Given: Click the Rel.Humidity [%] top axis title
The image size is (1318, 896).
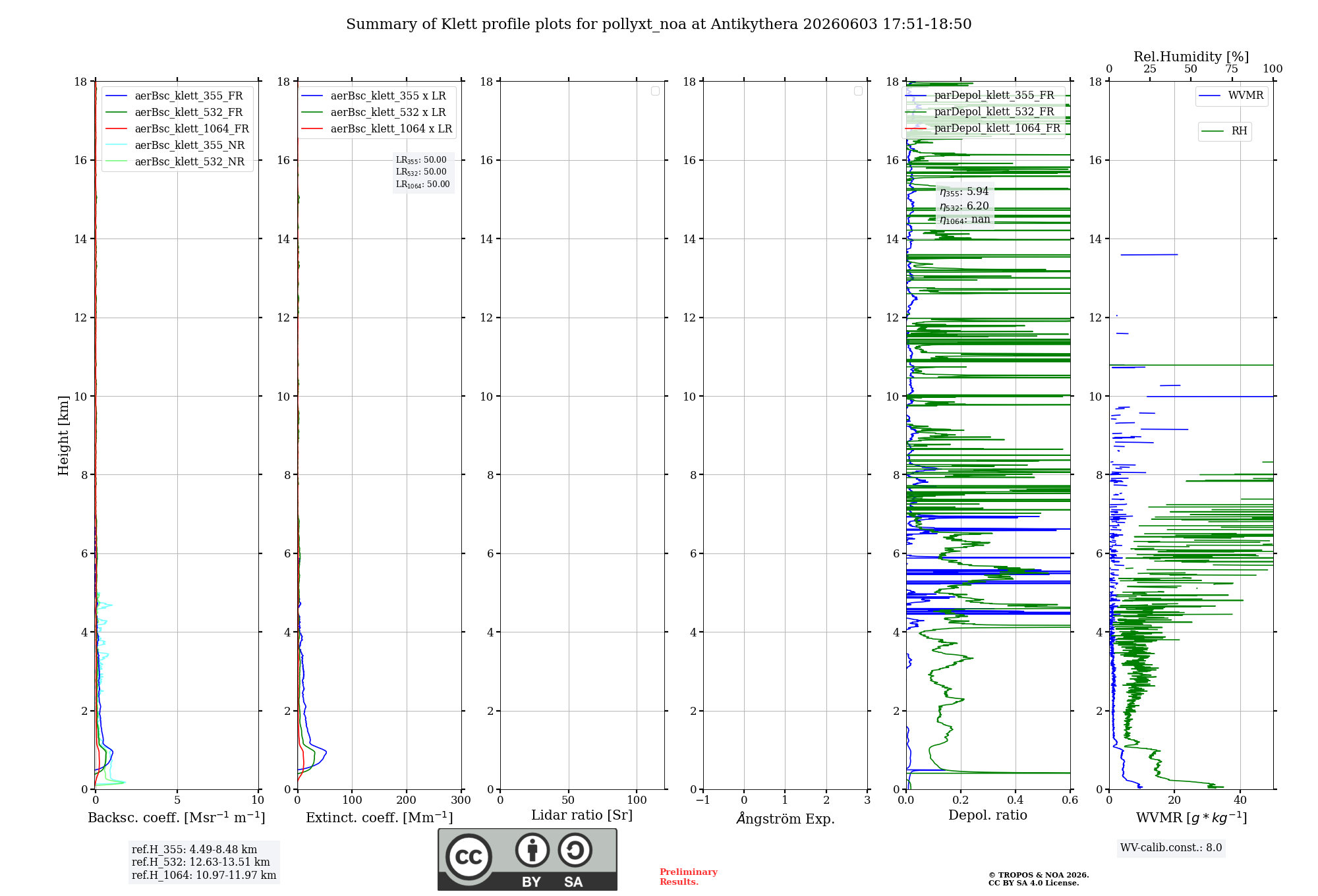Looking at the screenshot, I should [1191, 57].
